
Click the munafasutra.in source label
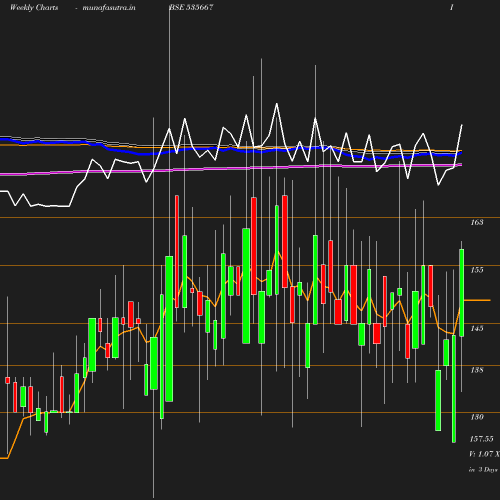[x=109, y=7]
